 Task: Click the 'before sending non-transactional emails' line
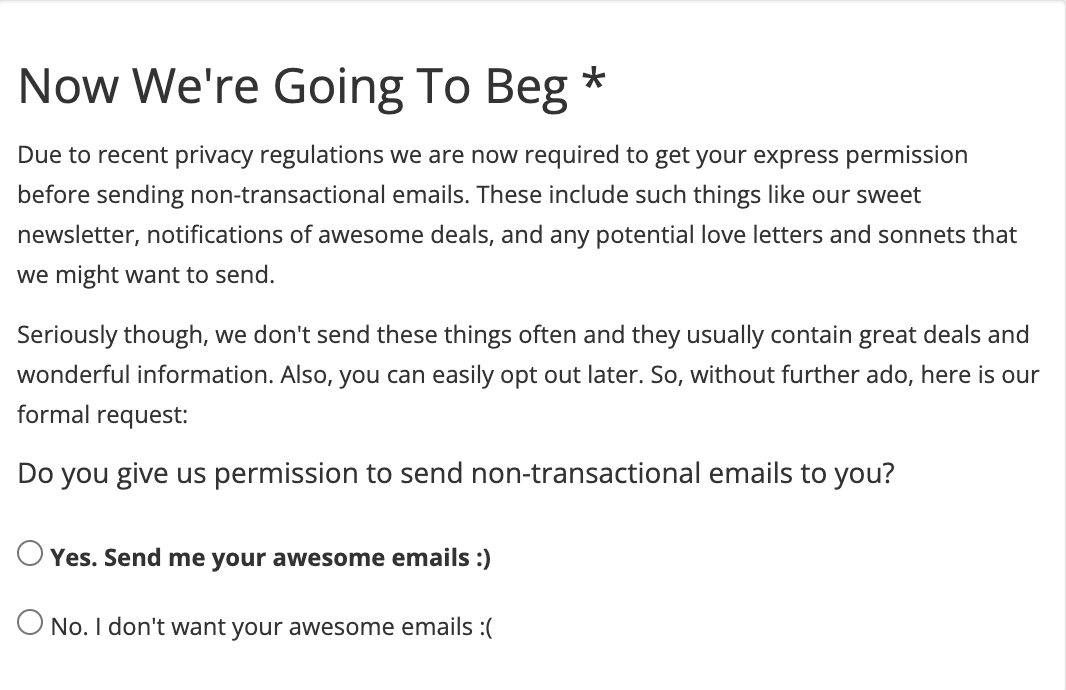click(x=468, y=195)
